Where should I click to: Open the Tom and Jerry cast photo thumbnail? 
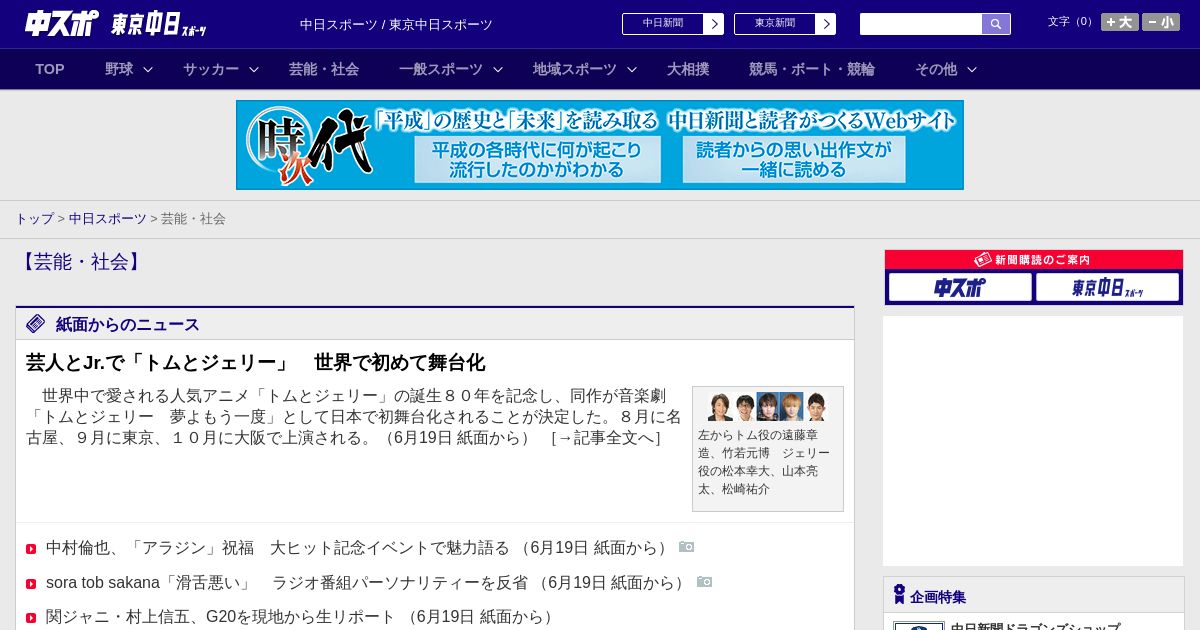click(x=767, y=407)
